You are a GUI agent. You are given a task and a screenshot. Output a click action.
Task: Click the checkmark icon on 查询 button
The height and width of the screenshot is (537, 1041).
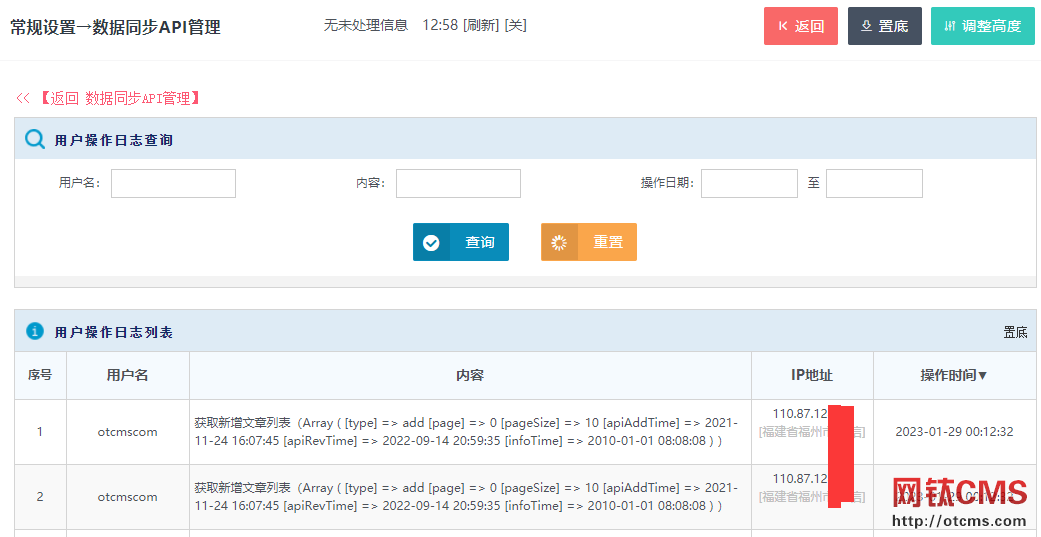(431, 243)
